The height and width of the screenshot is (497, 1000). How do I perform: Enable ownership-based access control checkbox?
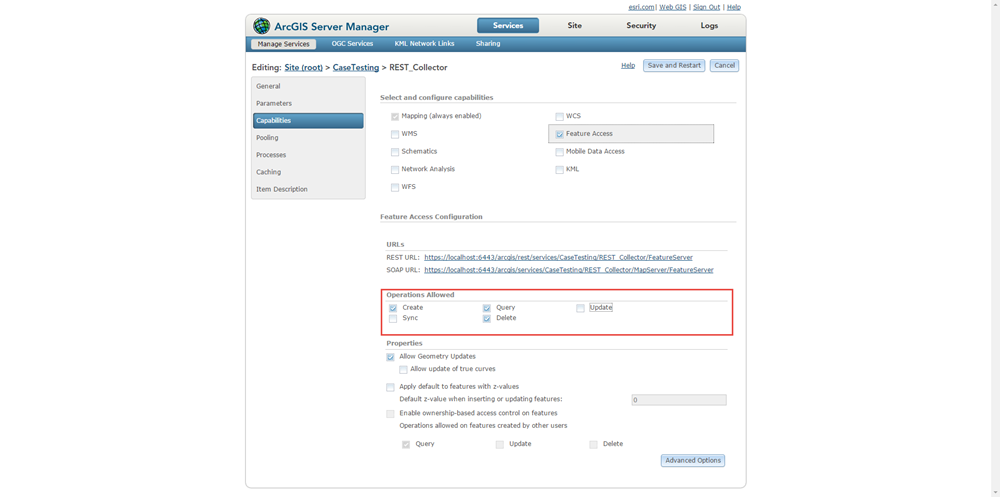(390, 414)
